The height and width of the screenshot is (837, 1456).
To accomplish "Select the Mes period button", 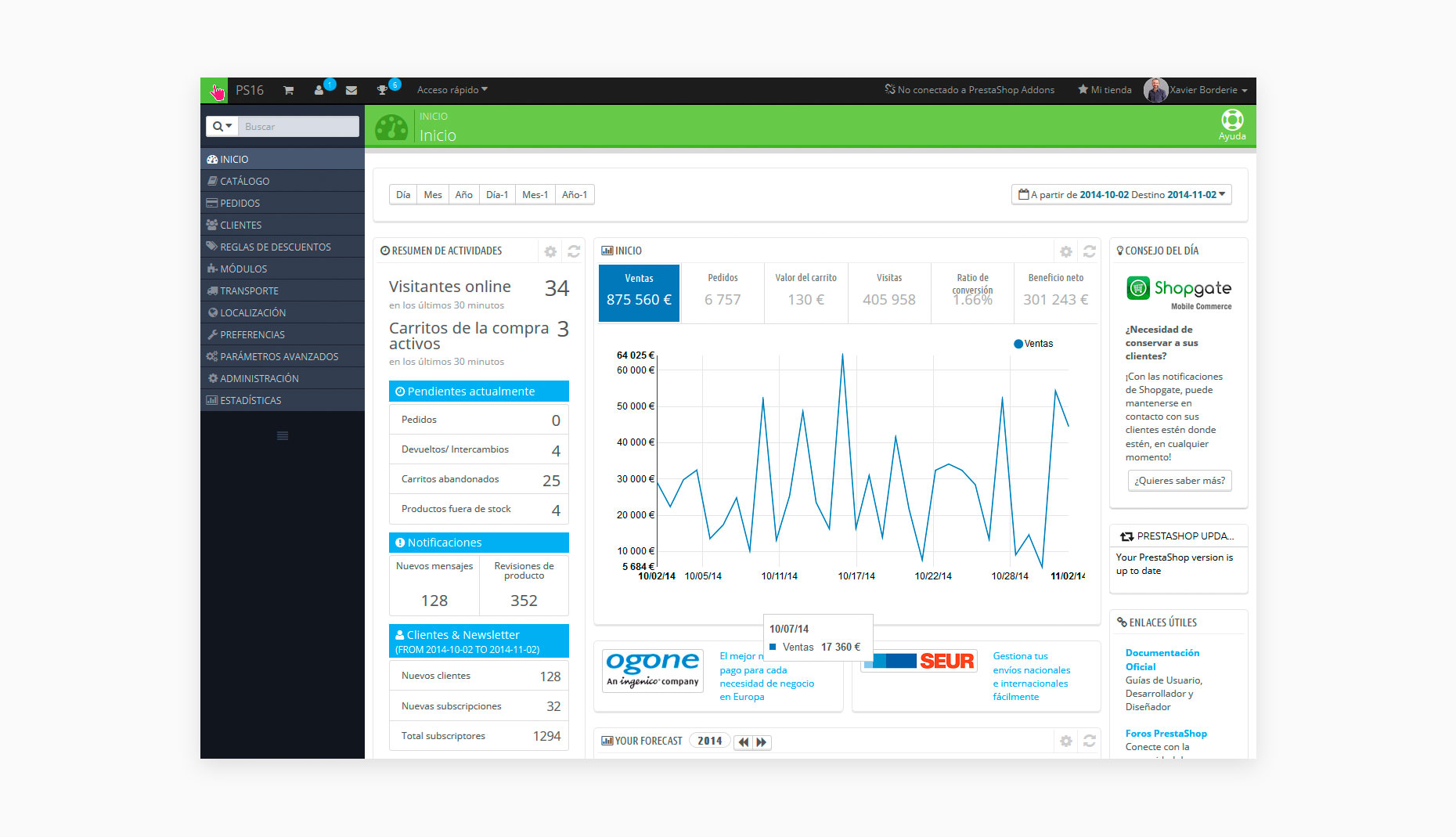I will click(433, 195).
